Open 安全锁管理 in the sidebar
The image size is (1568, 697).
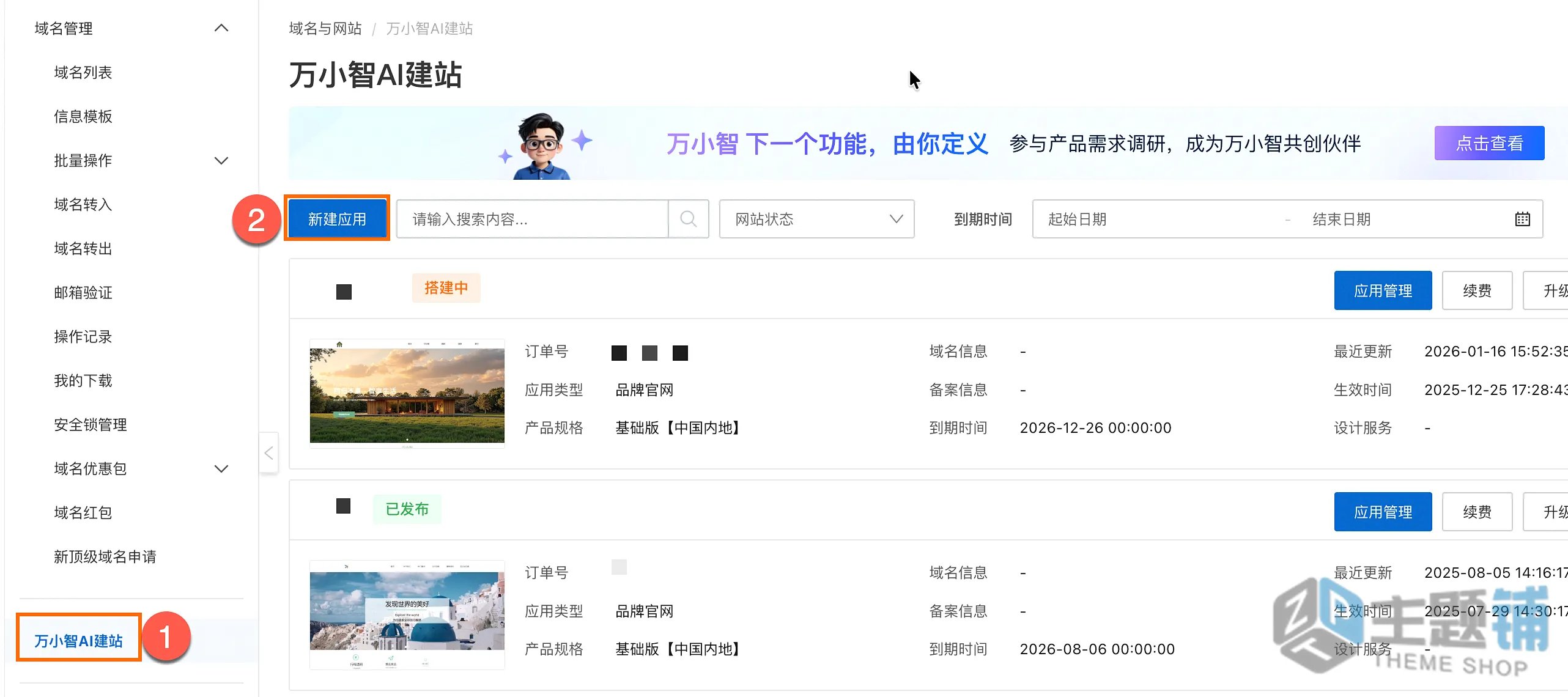[91, 424]
